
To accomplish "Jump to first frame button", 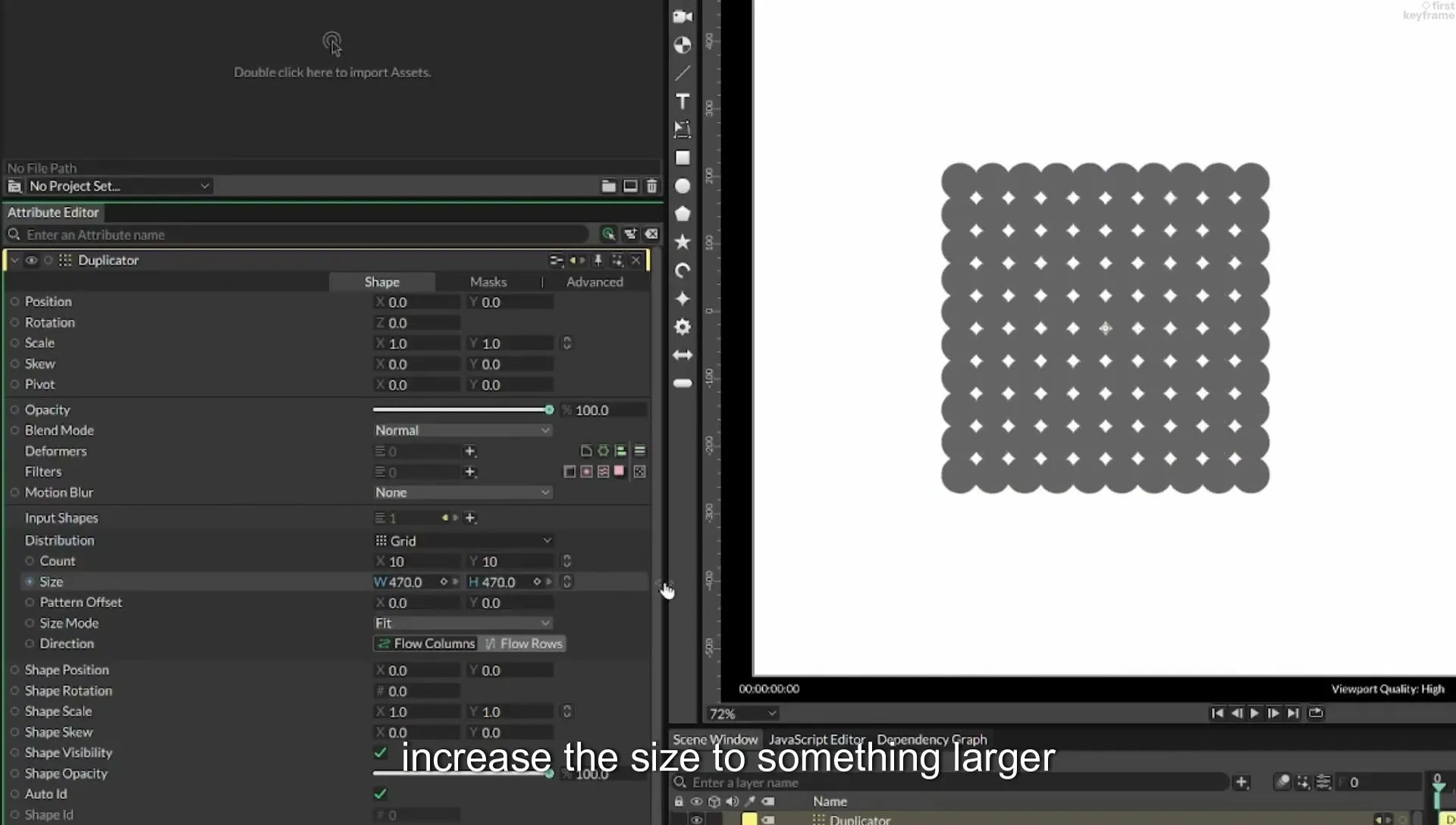I will (1217, 713).
